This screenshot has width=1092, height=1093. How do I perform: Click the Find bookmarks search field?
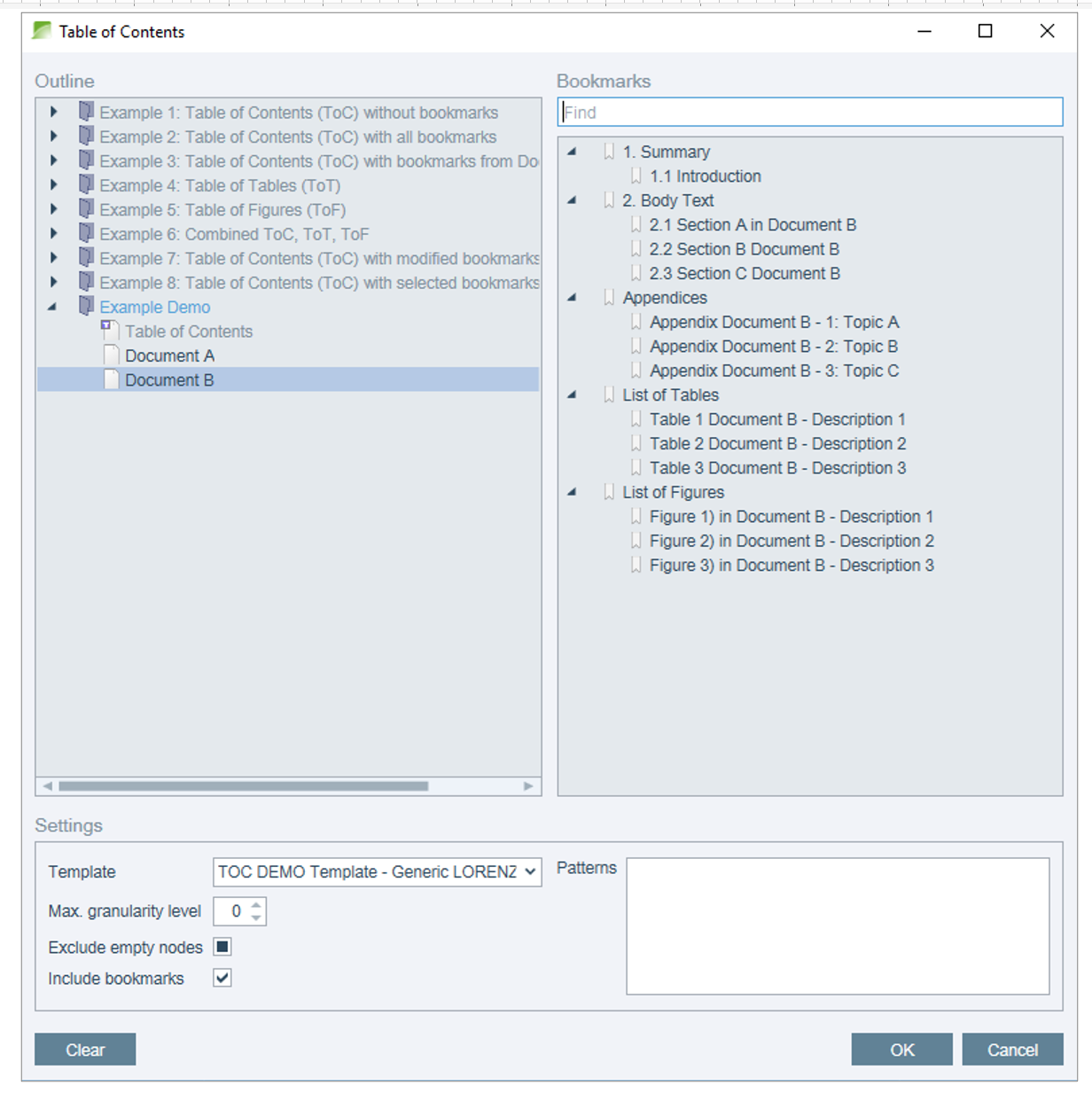point(810,112)
